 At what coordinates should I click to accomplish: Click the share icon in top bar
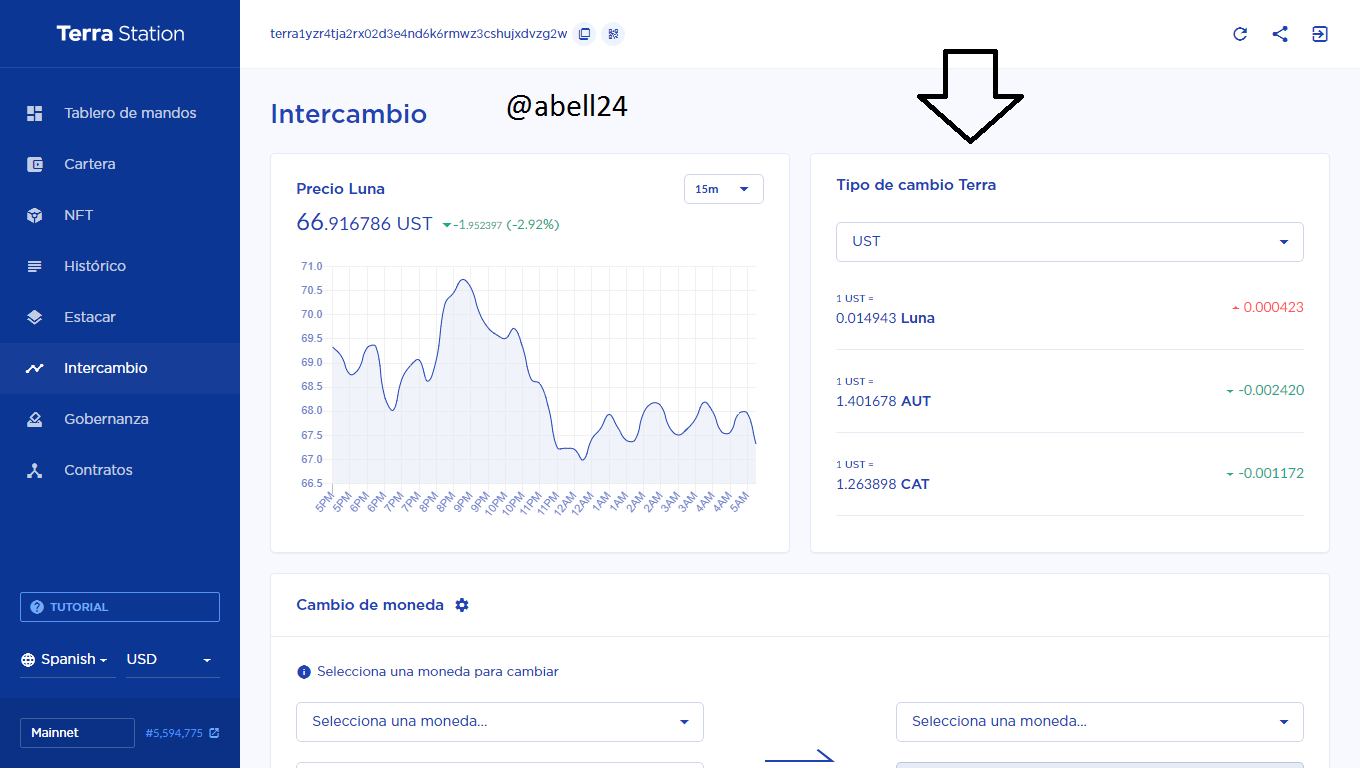(1280, 34)
